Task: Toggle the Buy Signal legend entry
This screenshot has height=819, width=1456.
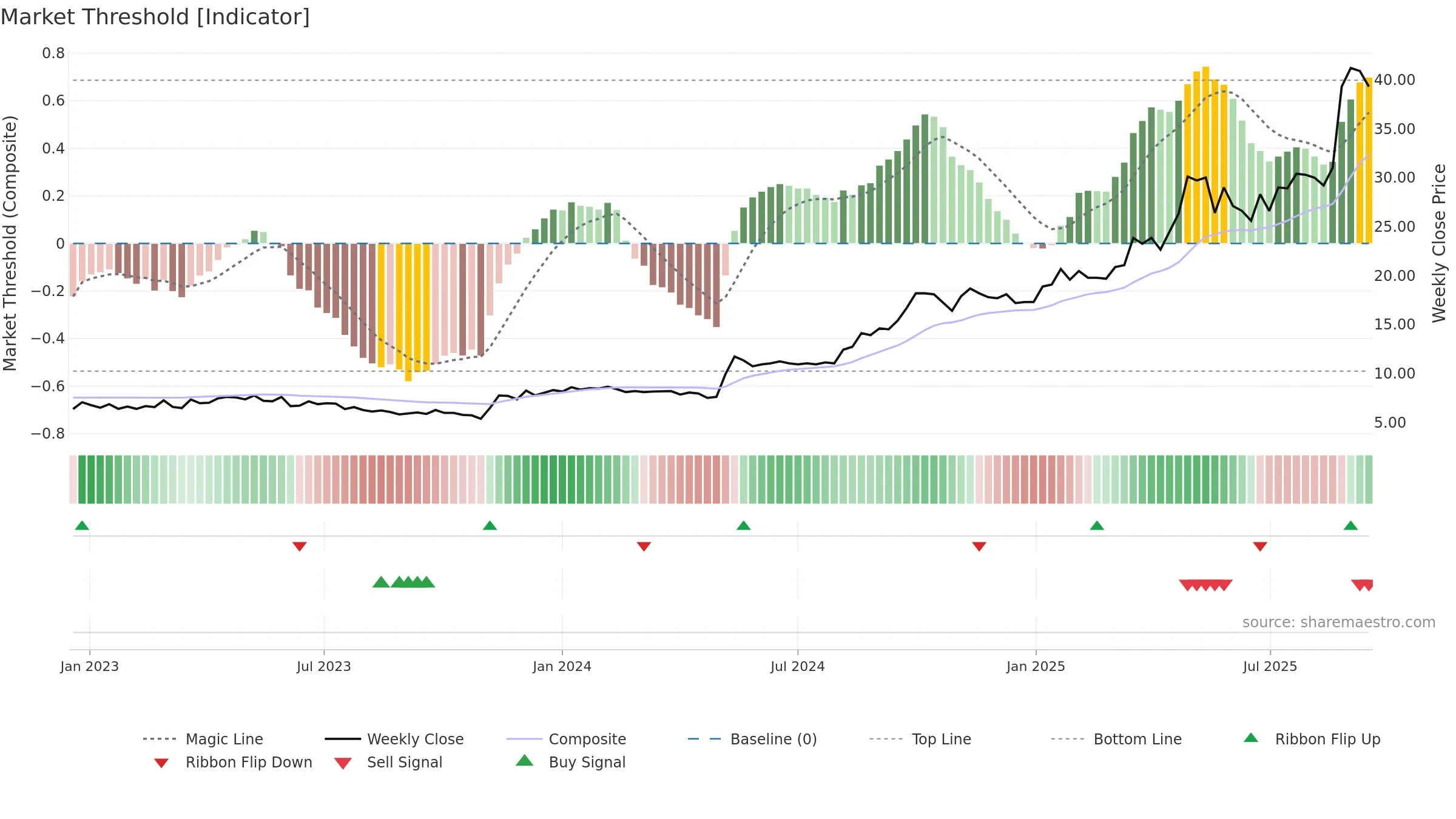Action: point(570,762)
